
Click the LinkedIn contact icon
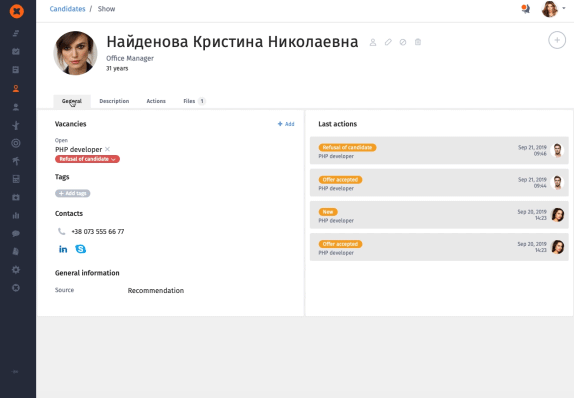(x=63, y=249)
